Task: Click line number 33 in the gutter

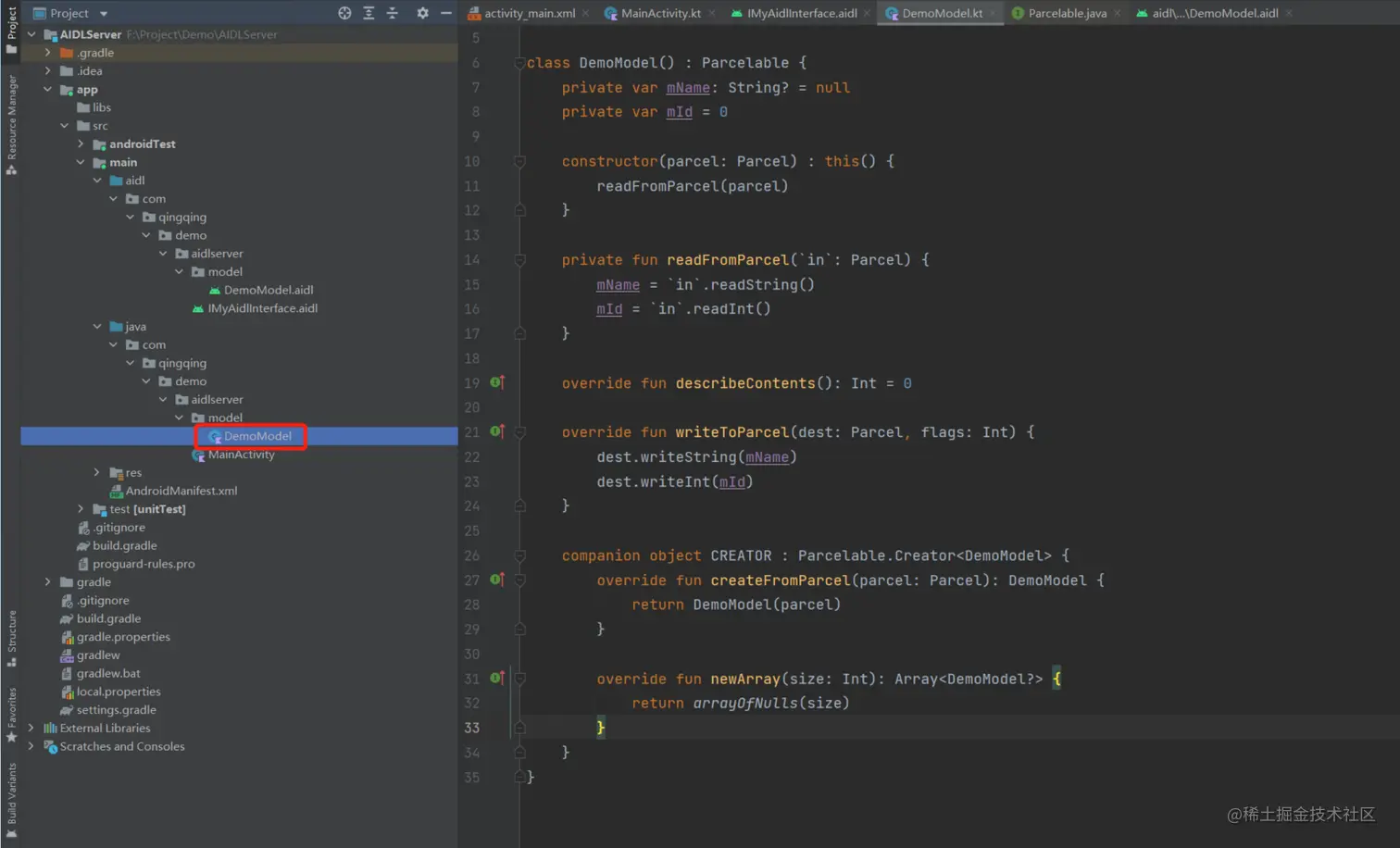Action: coord(472,728)
